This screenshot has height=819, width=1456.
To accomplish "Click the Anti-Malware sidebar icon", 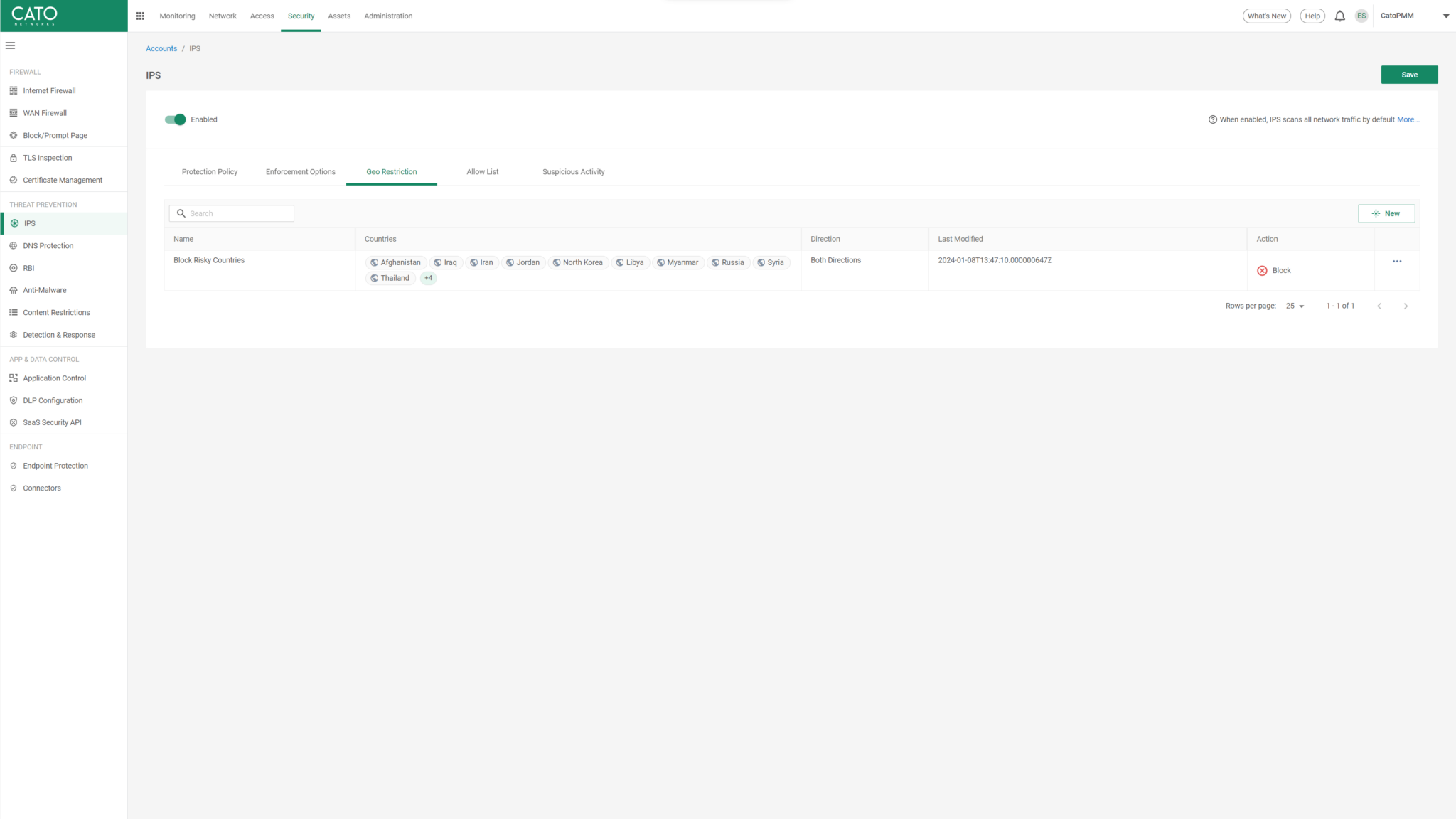I will point(14,290).
